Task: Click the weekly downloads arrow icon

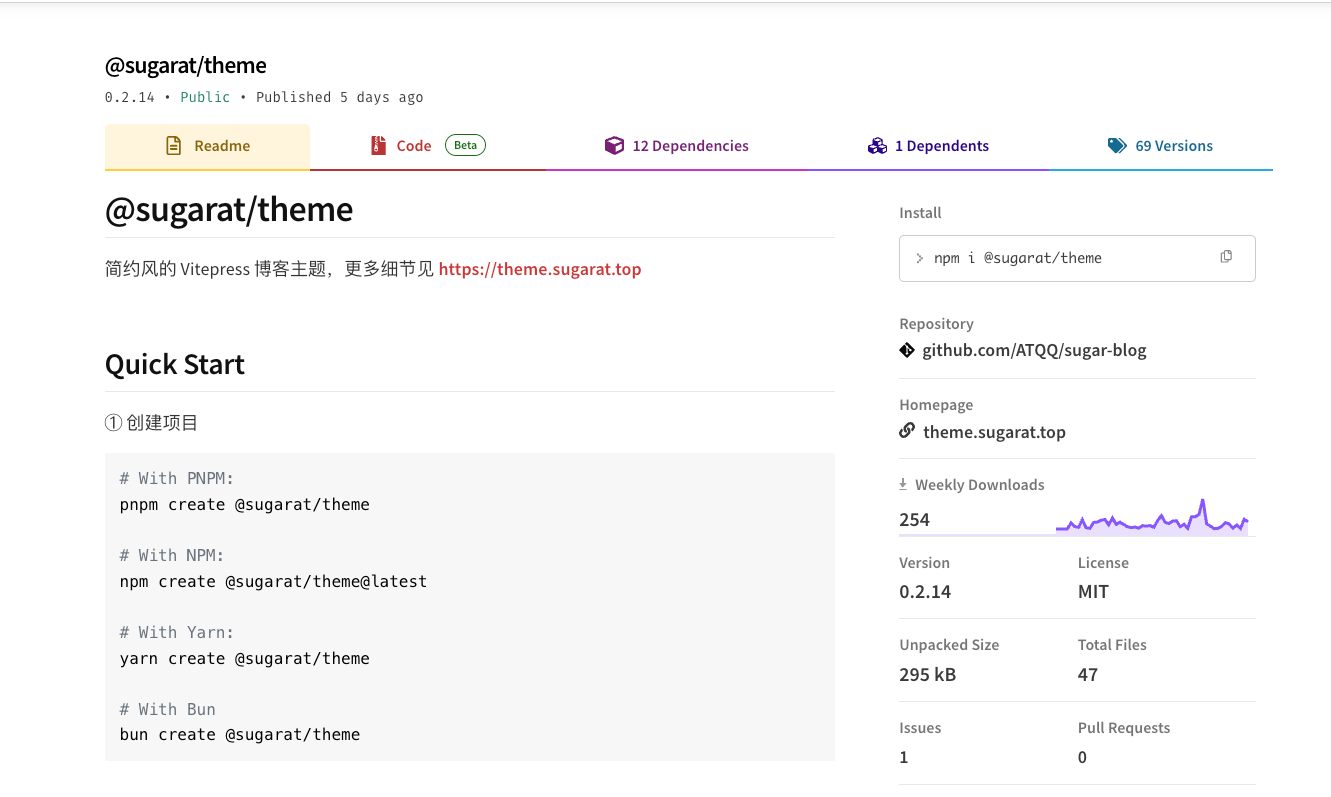Action: (903, 484)
